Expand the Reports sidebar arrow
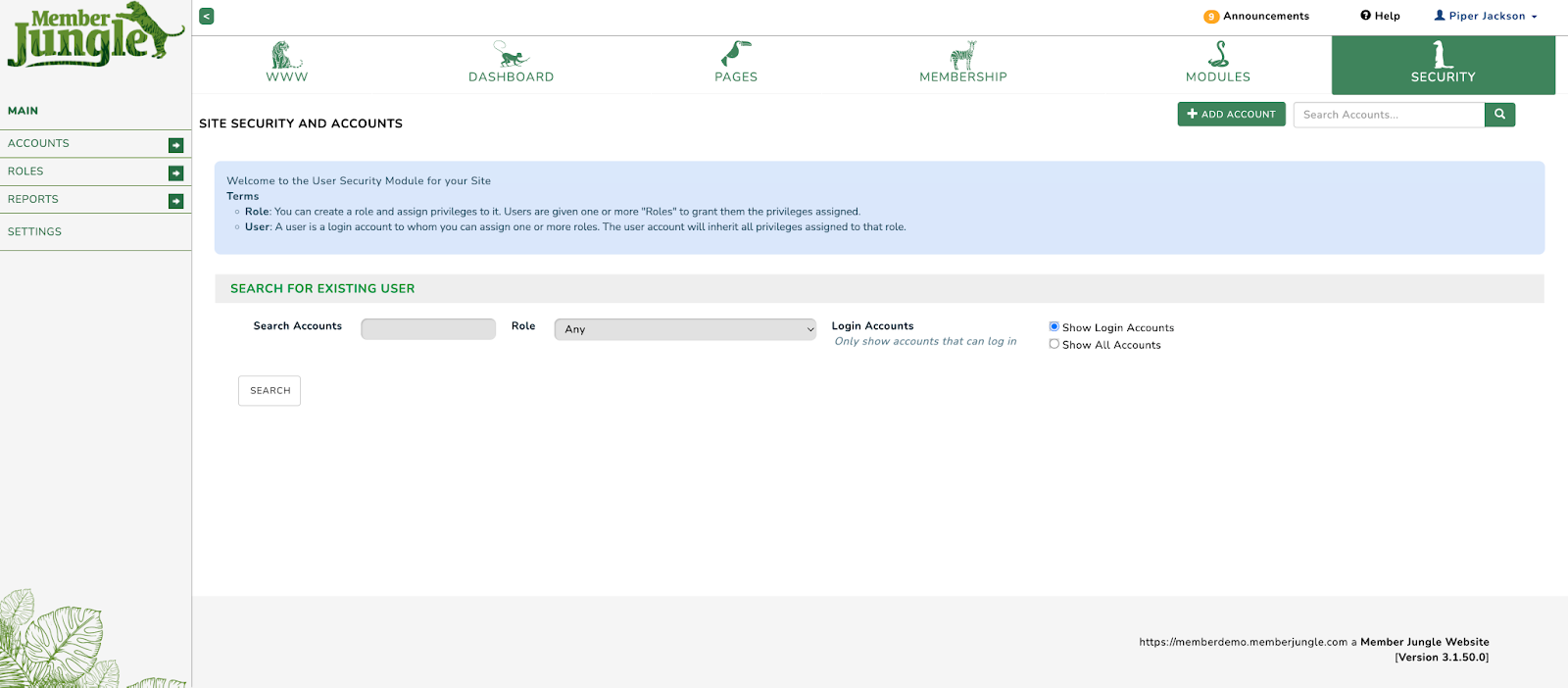The height and width of the screenshot is (688, 1568). tap(176, 201)
